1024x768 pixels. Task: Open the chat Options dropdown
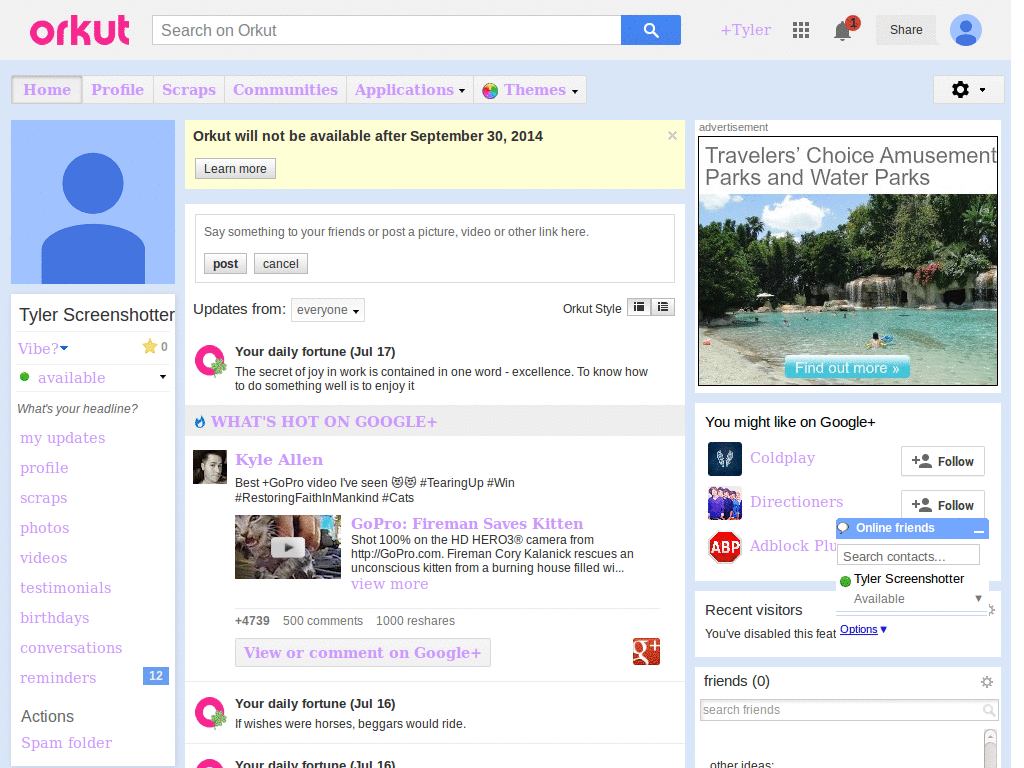tap(863, 629)
